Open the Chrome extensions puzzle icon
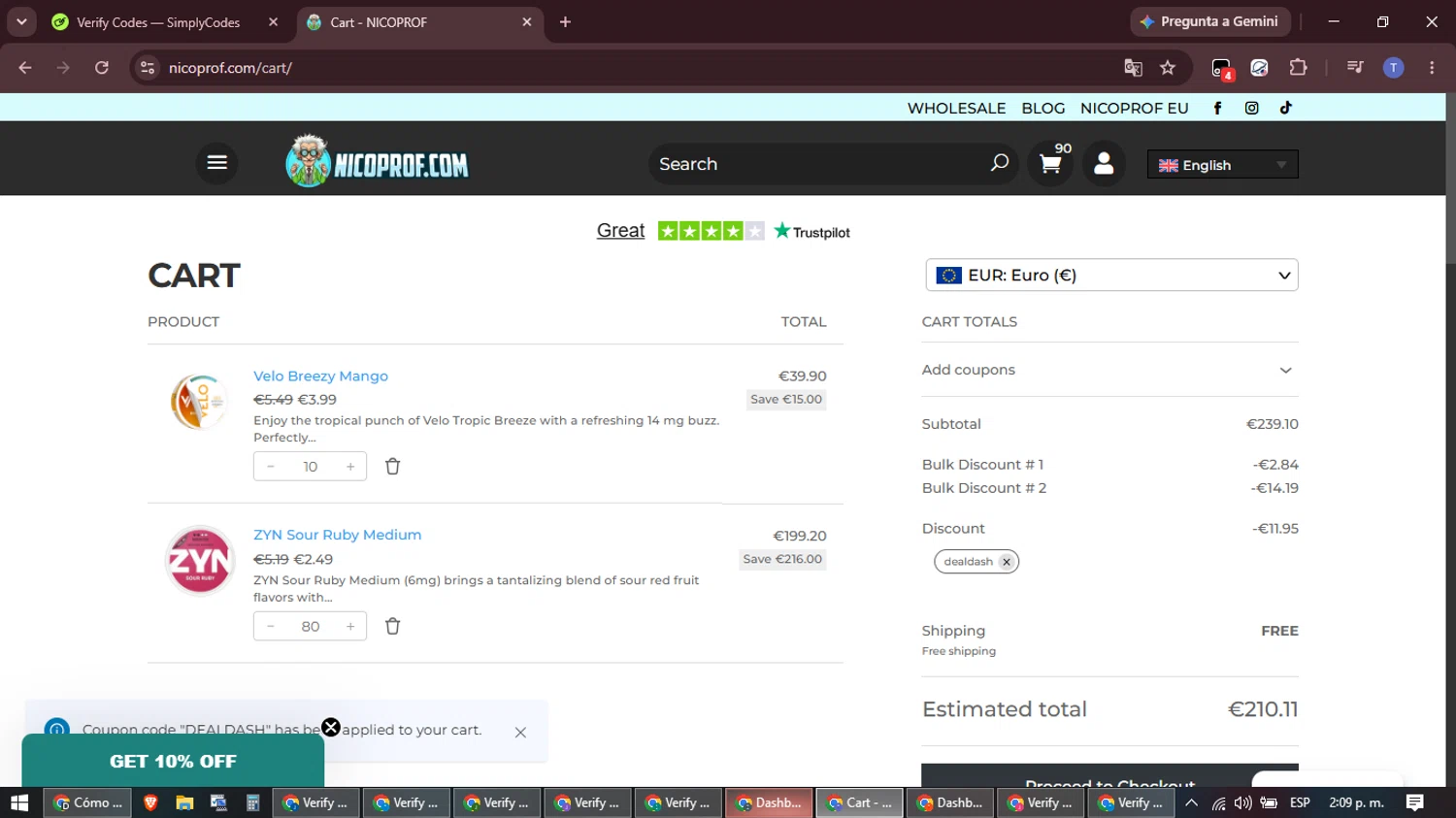 pos(1298,68)
